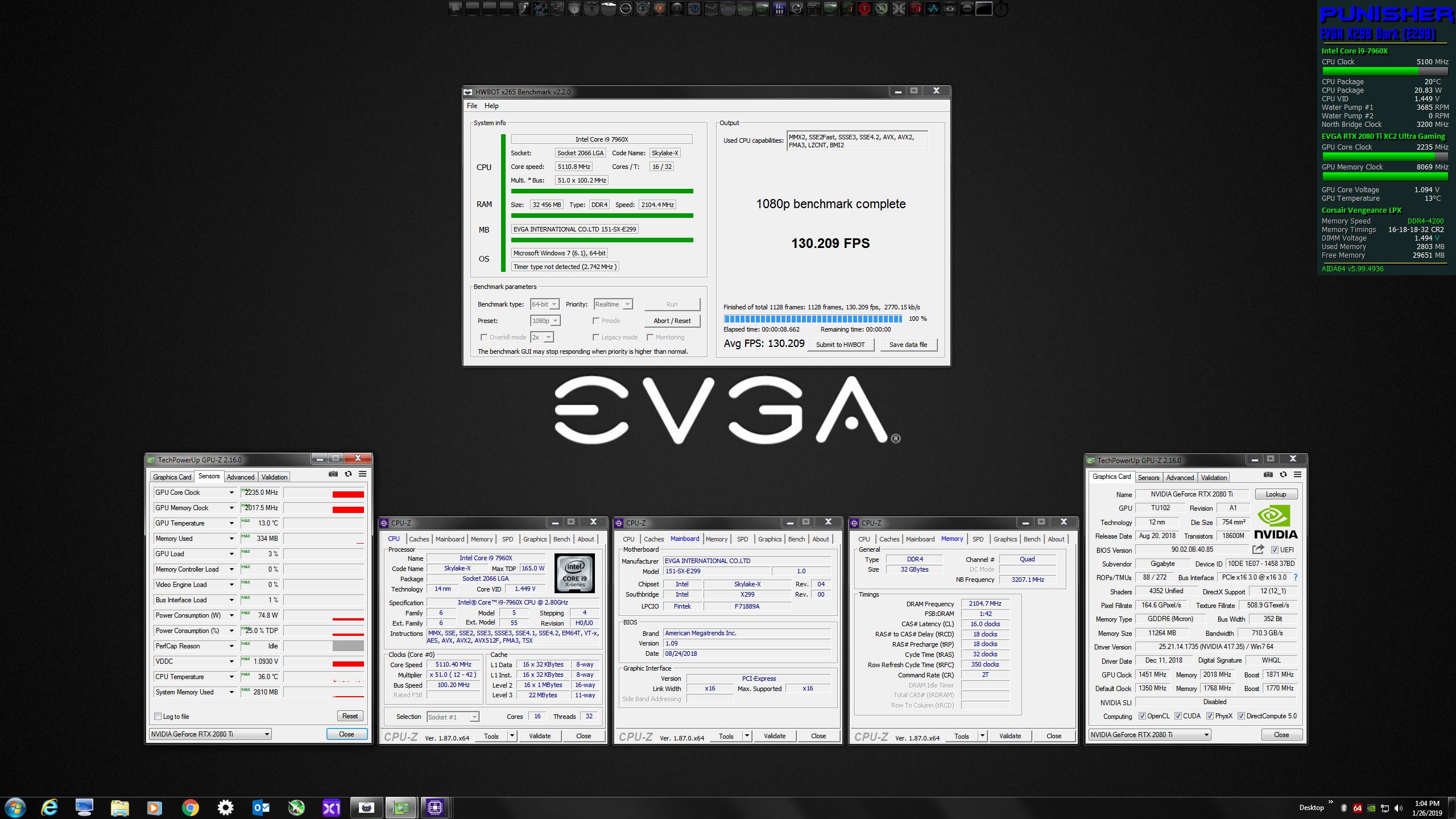Viewport: 1456px width, 819px height.
Task: Enable the Legacy mode checkbox
Action: [x=596, y=337]
